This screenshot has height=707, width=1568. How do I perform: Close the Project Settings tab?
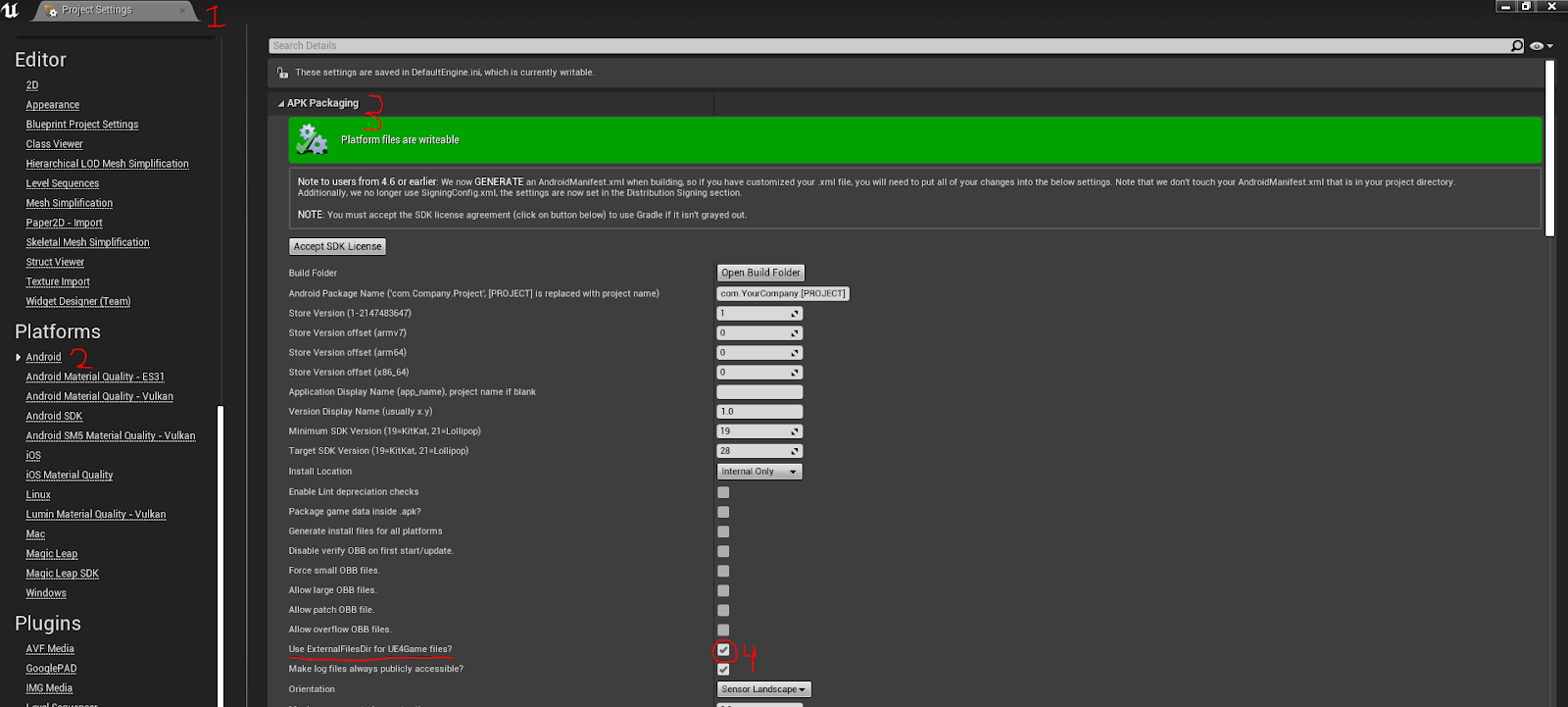click(182, 11)
